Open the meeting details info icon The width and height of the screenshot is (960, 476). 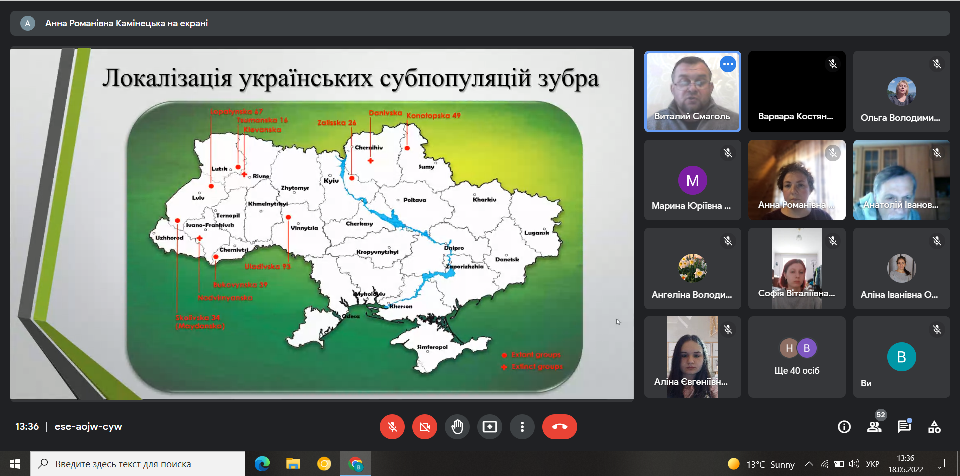click(x=844, y=426)
